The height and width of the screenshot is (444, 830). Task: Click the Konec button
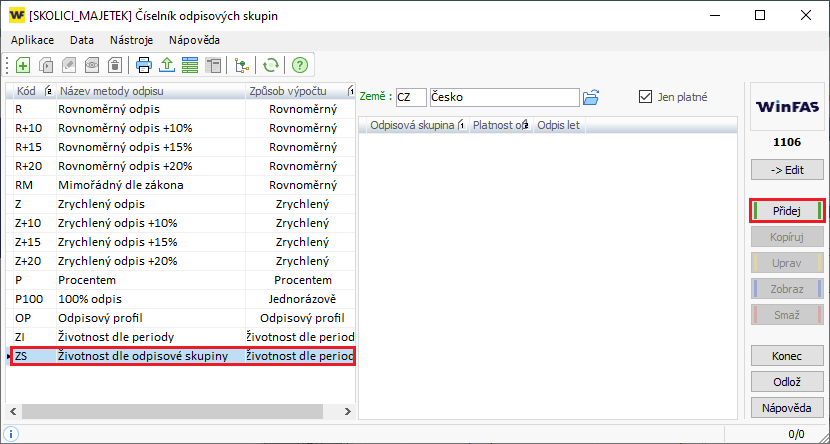click(785, 354)
